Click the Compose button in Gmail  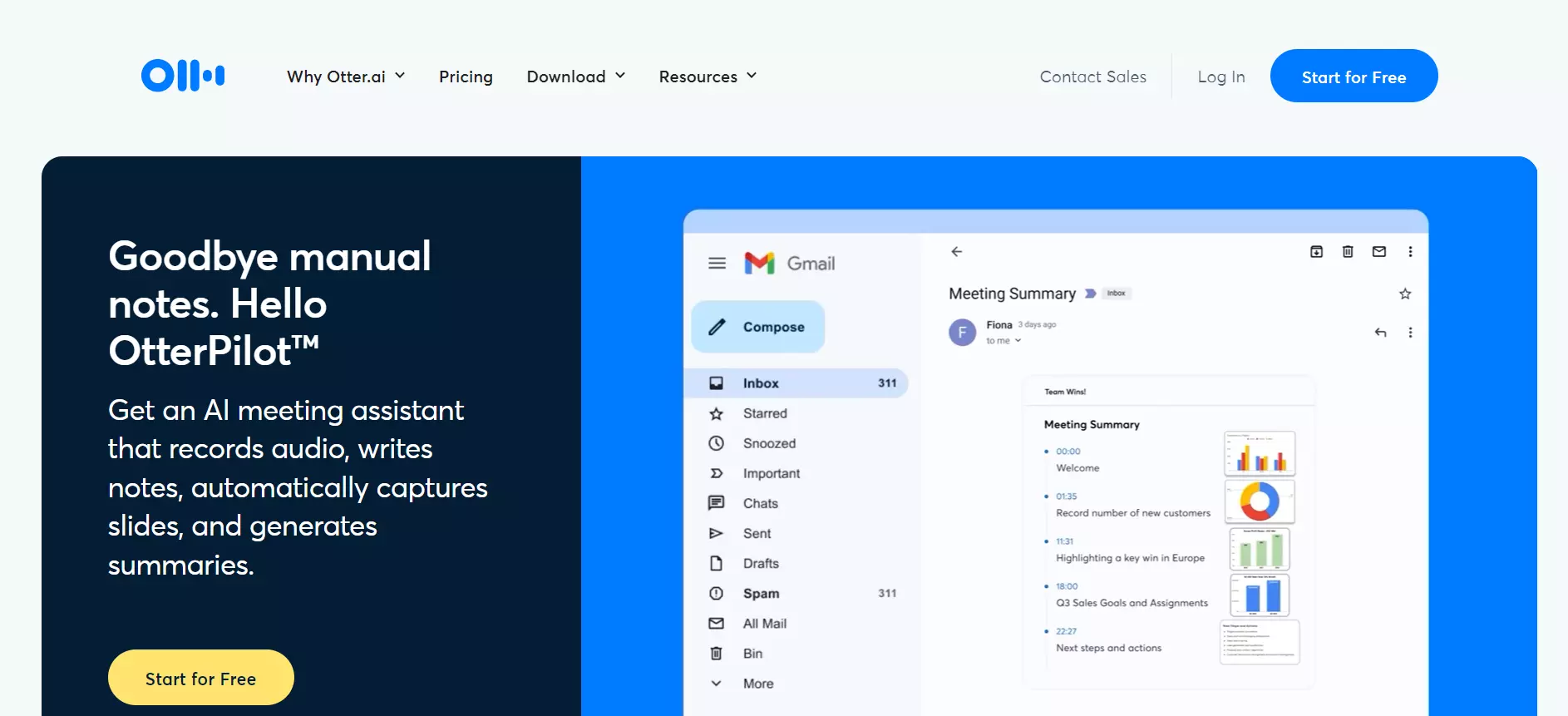757,327
